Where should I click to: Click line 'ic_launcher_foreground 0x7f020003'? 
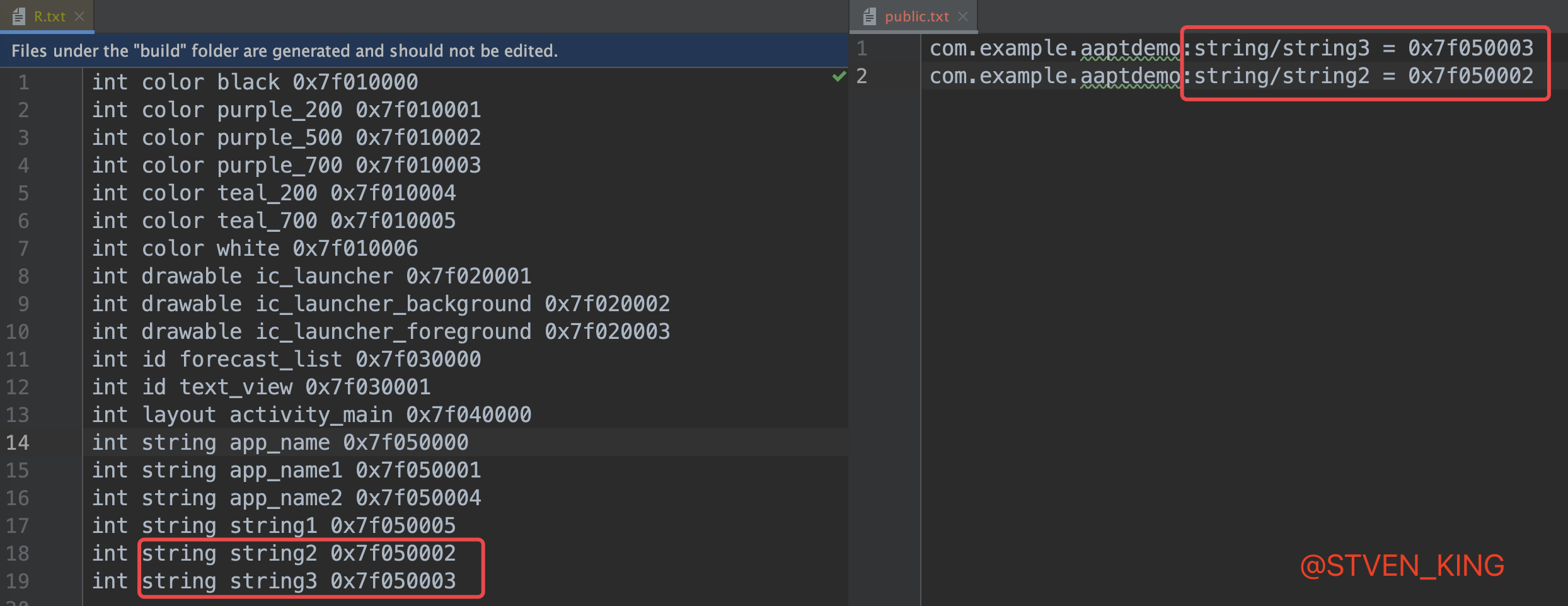pos(381,331)
